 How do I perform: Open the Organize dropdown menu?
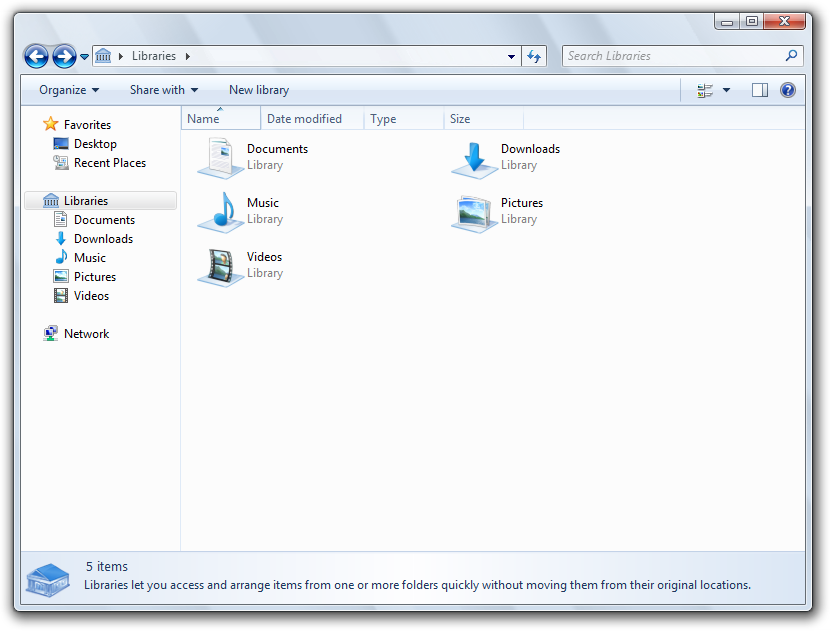coord(69,90)
